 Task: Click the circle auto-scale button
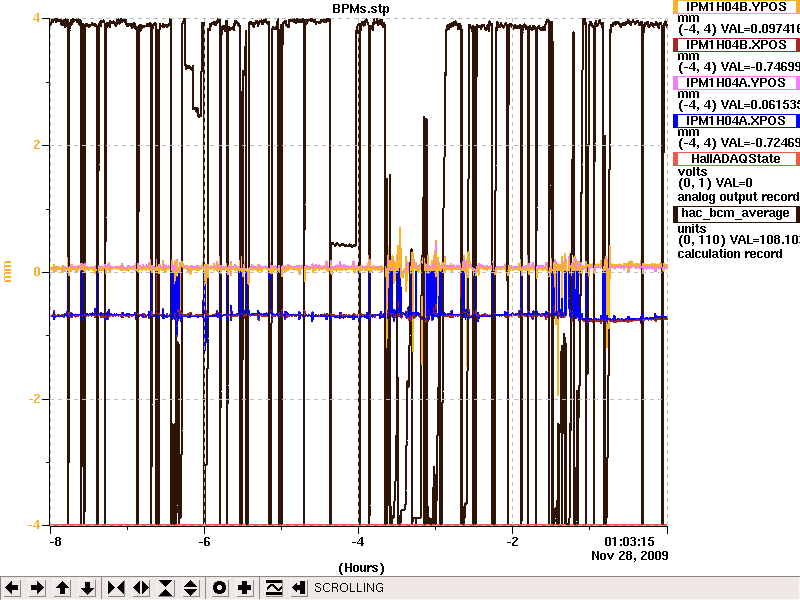coord(219,588)
